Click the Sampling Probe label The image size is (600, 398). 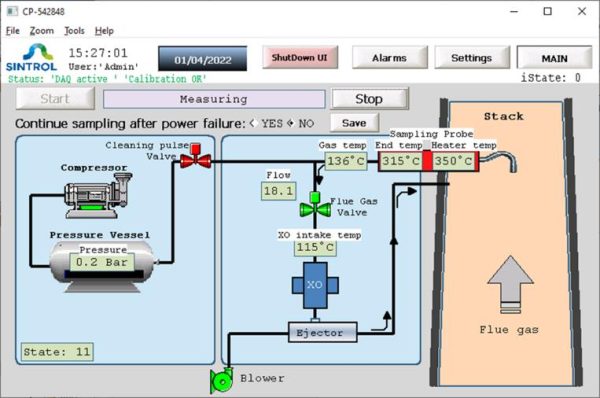[x=431, y=134]
